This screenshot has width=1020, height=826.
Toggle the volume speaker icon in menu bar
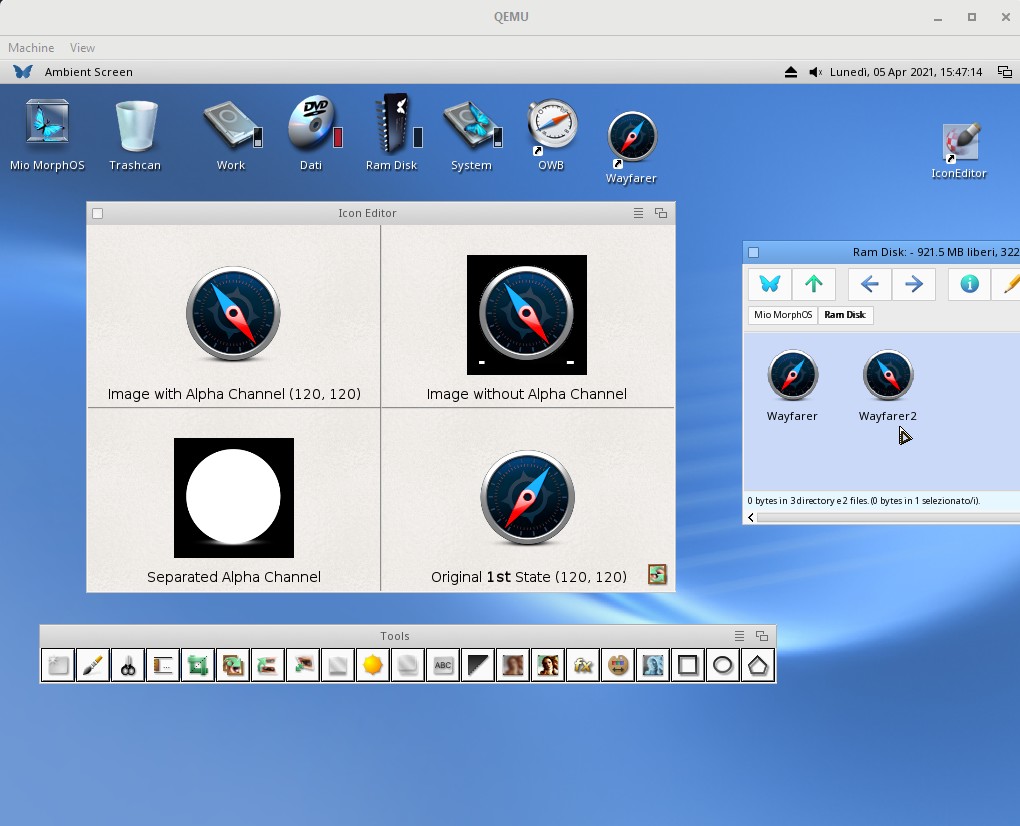[x=815, y=72]
